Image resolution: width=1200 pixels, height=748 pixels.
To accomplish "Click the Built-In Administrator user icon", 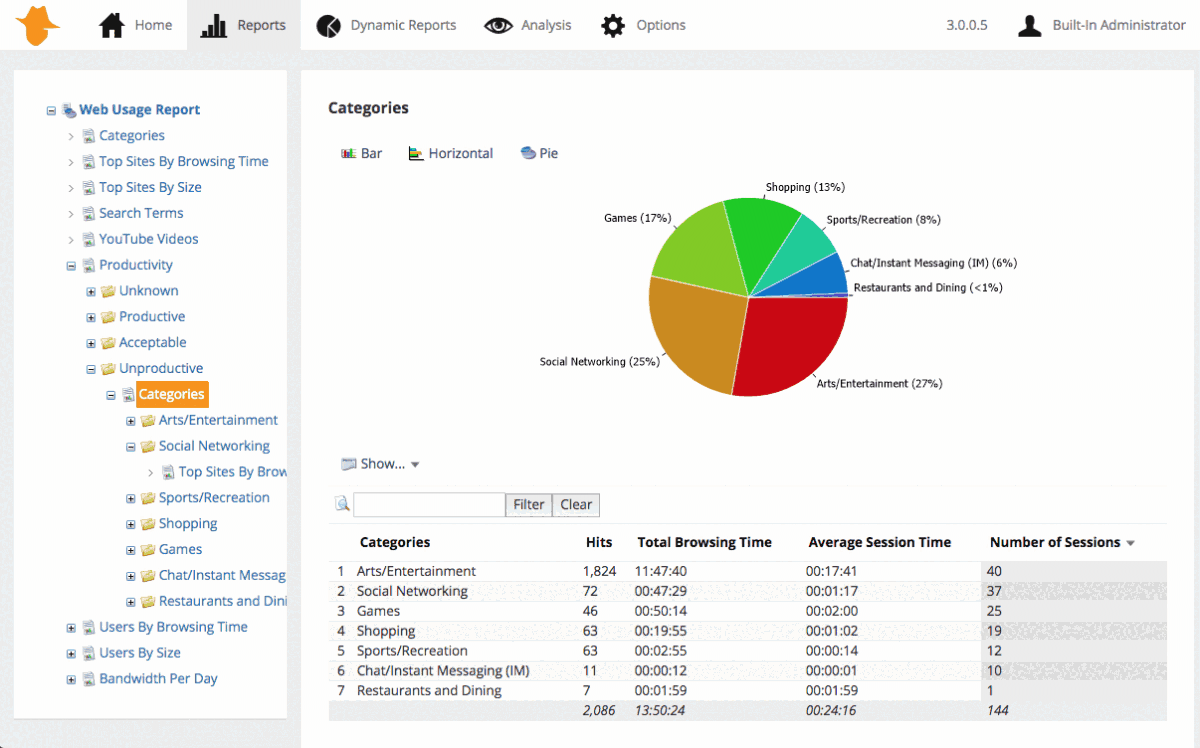I will 1029,25.
